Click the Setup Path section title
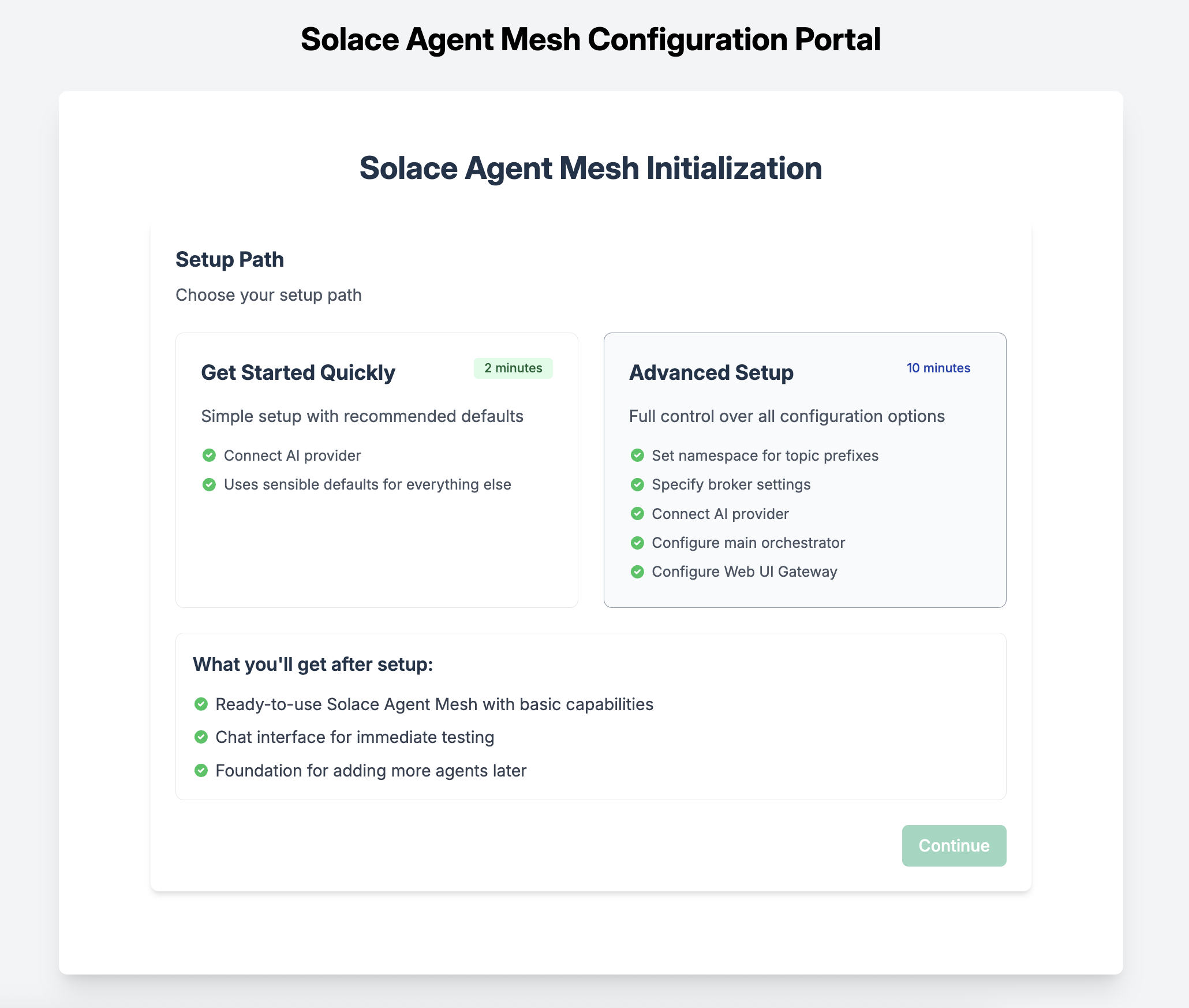 [229, 260]
